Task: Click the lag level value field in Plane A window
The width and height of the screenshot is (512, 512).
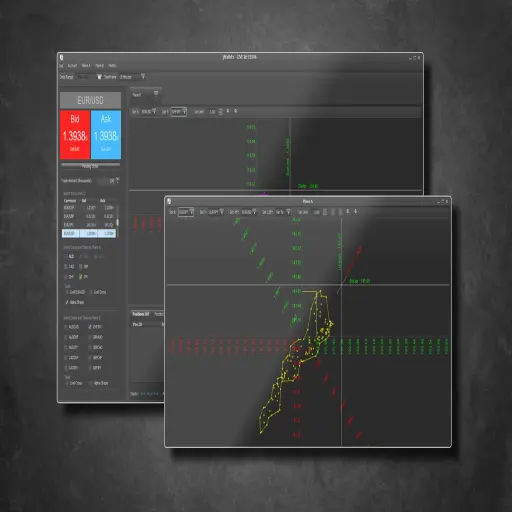Action: tap(317, 212)
